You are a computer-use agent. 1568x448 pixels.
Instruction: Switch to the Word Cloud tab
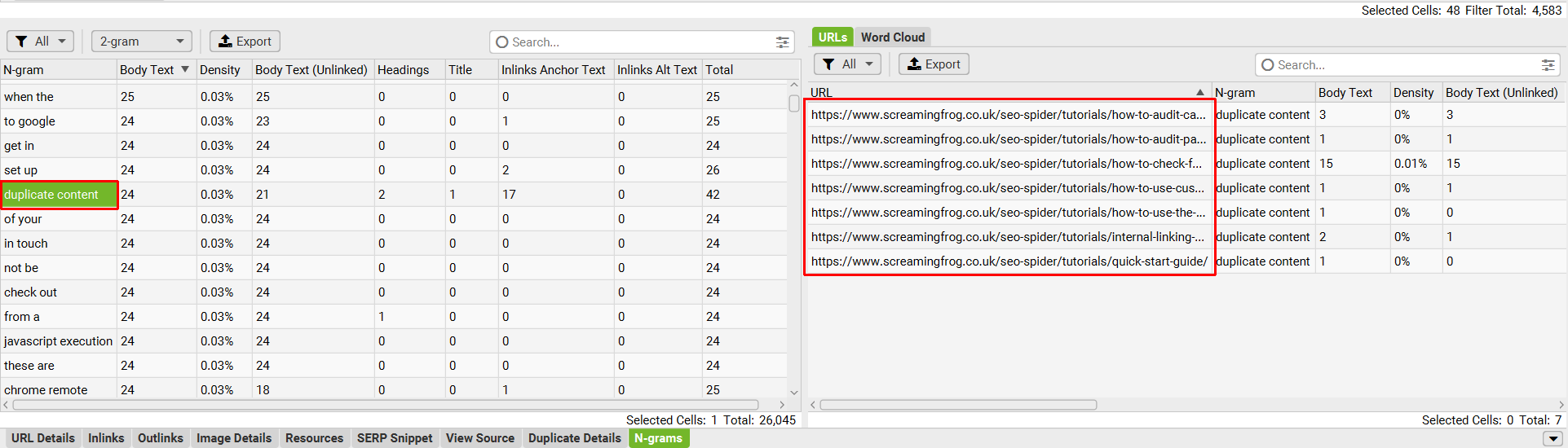tap(893, 37)
